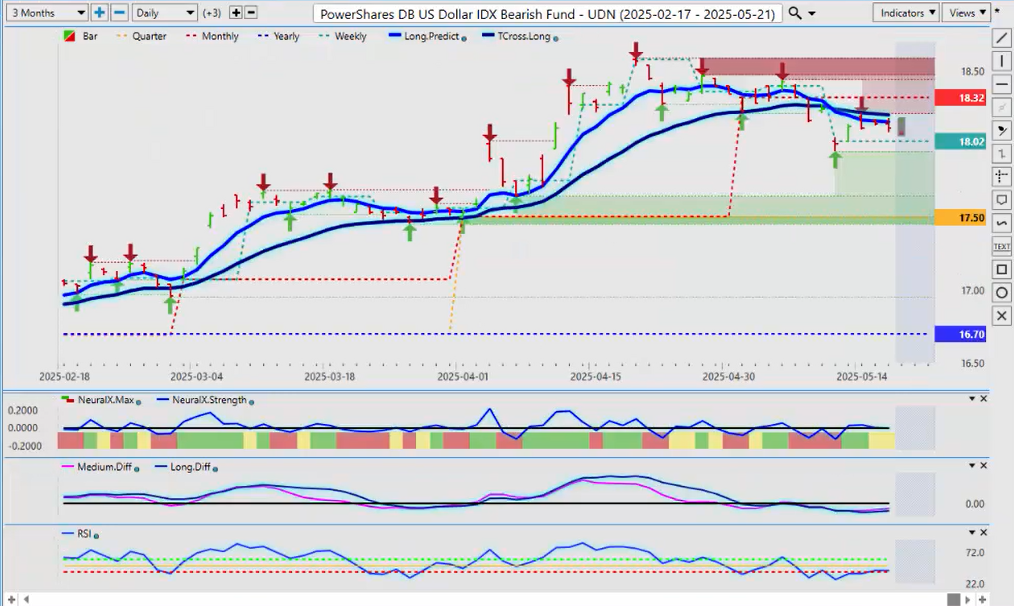Click the Long.Diff settings dot
This screenshot has height=606, width=1014.
point(215,469)
